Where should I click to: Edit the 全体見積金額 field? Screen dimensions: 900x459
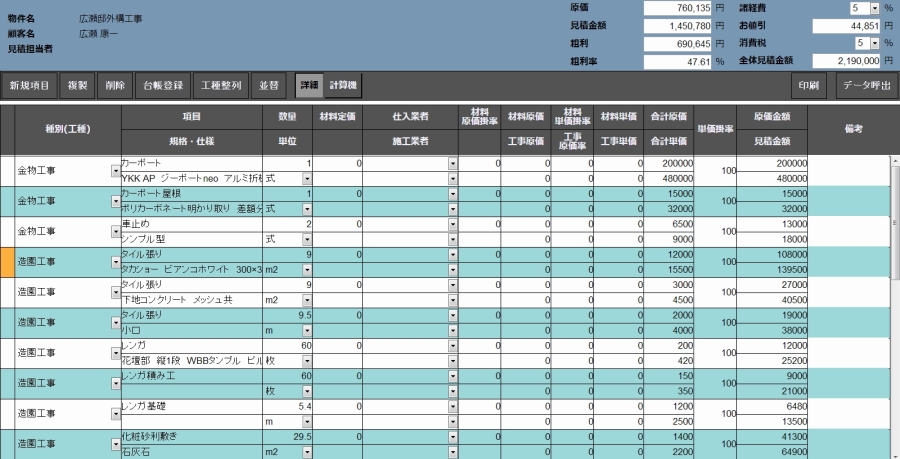click(x=847, y=60)
